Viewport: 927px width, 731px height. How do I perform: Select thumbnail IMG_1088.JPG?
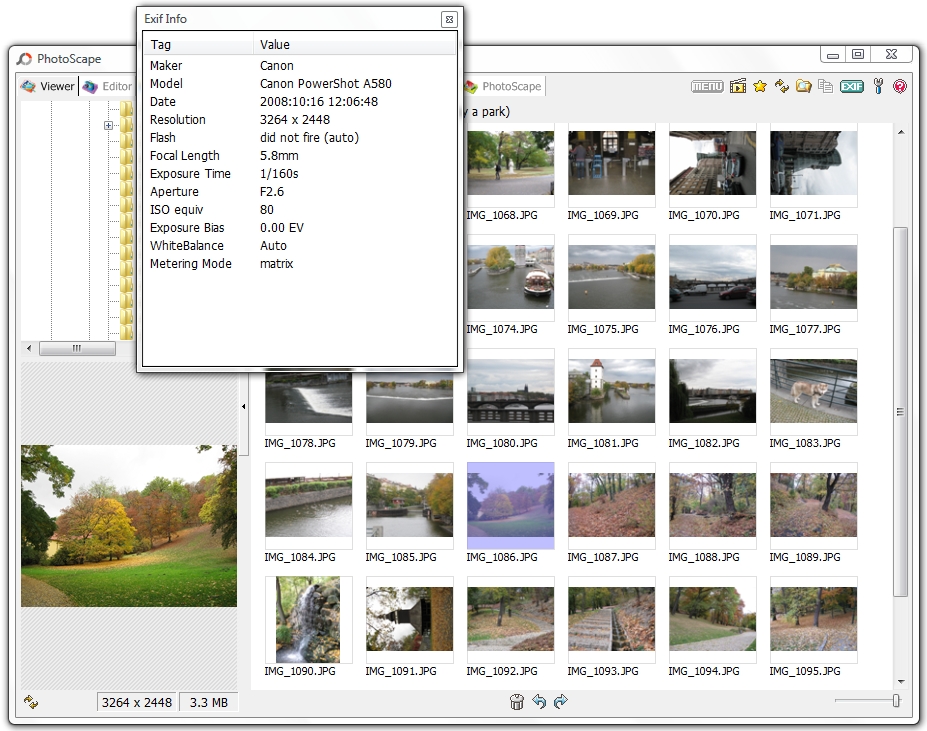(712, 505)
